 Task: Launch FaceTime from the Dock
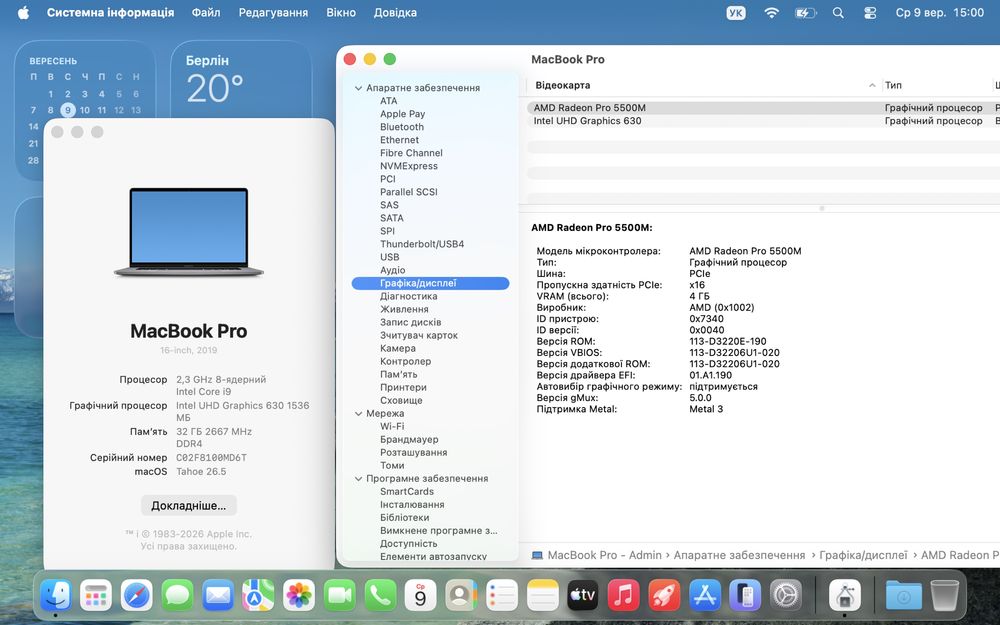339,596
